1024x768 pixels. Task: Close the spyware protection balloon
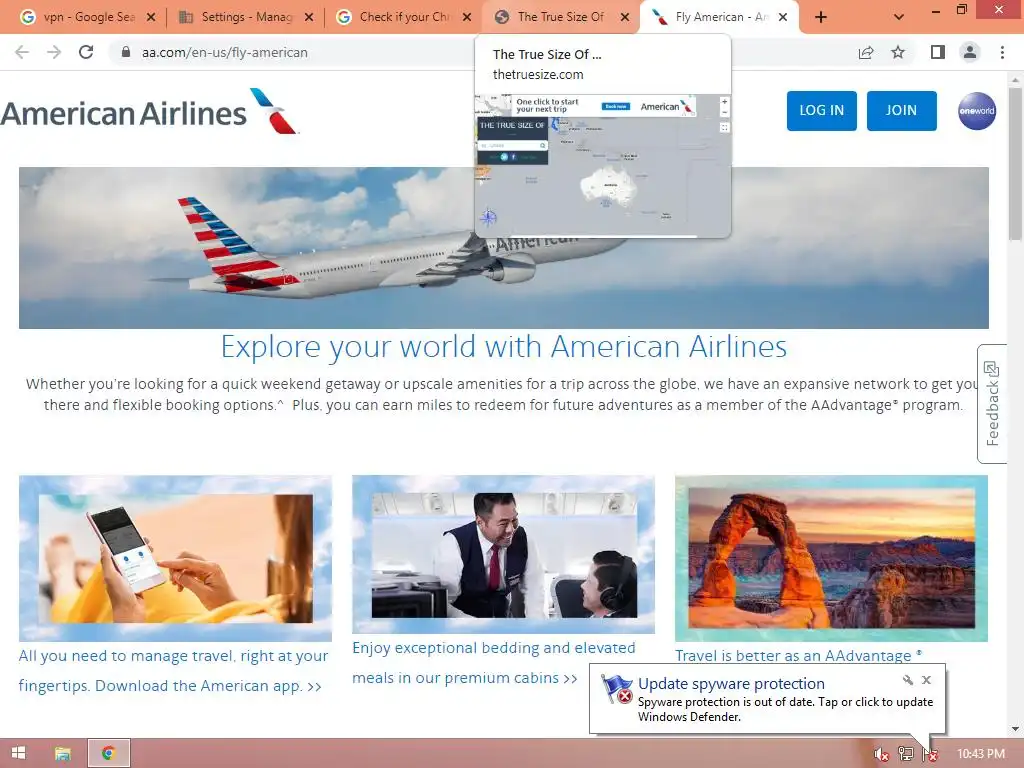click(x=926, y=680)
